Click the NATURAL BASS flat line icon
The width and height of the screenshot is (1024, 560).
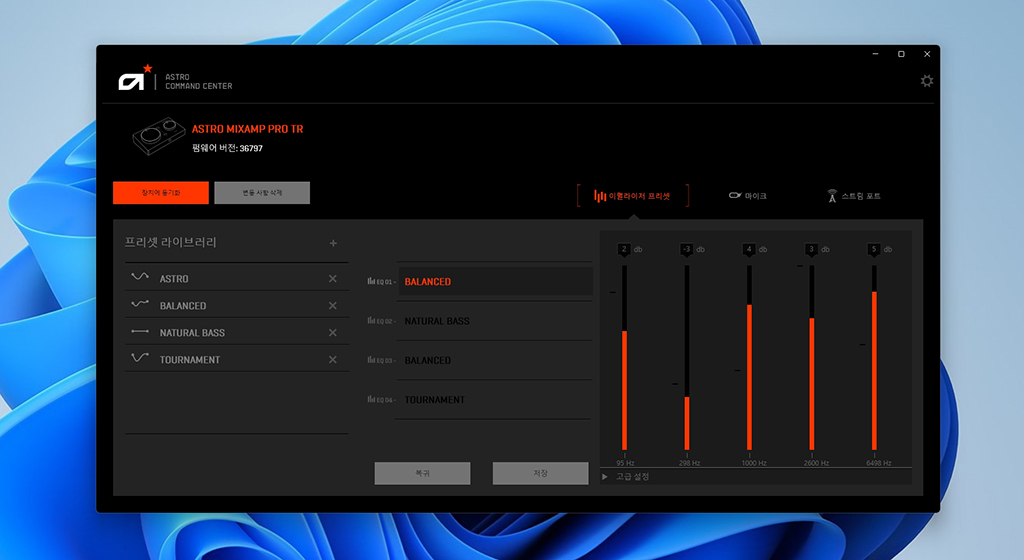pos(140,332)
